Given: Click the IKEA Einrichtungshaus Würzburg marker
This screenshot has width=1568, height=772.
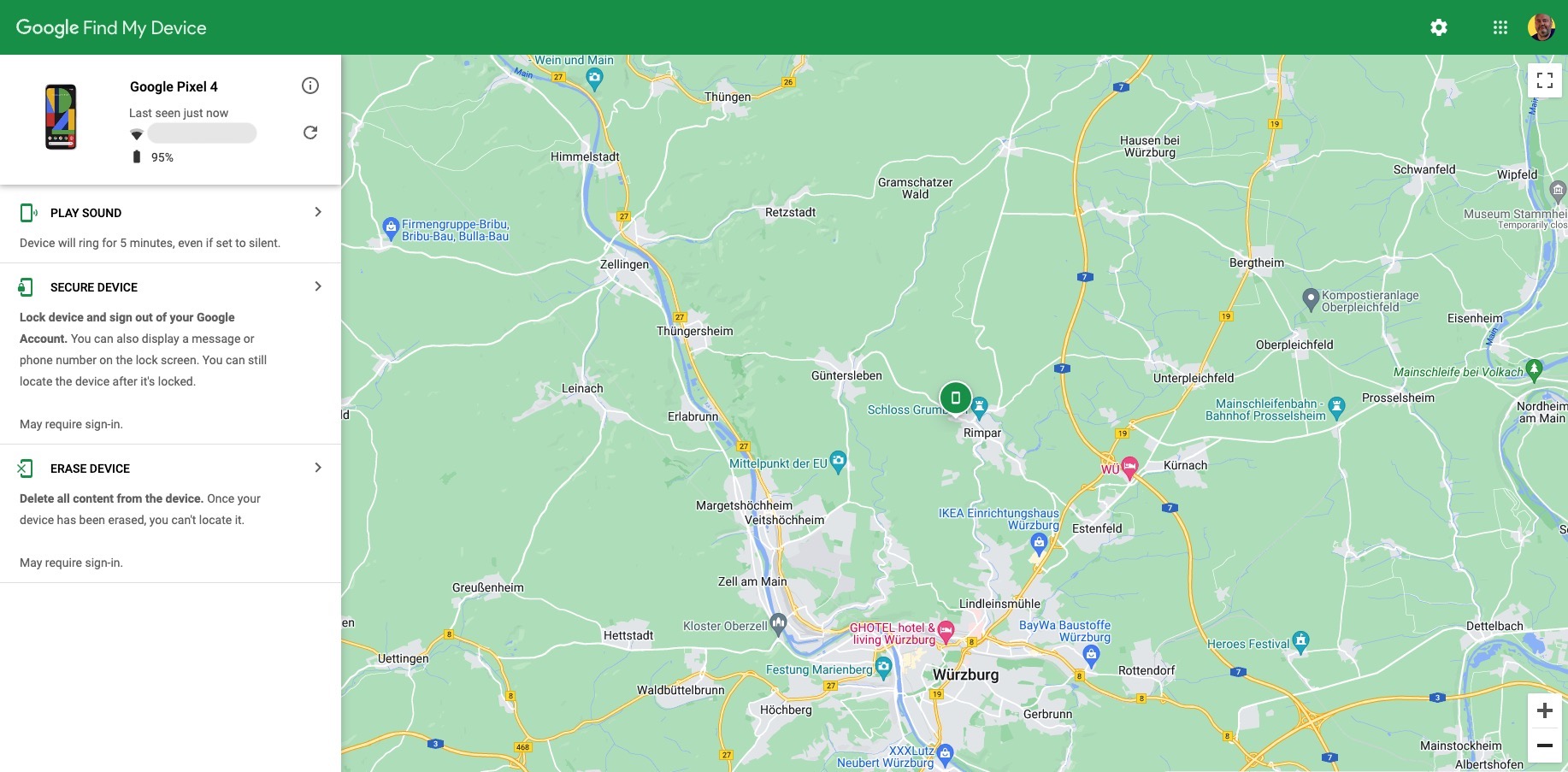Looking at the screenshot, I should (x=1039, y=543).
